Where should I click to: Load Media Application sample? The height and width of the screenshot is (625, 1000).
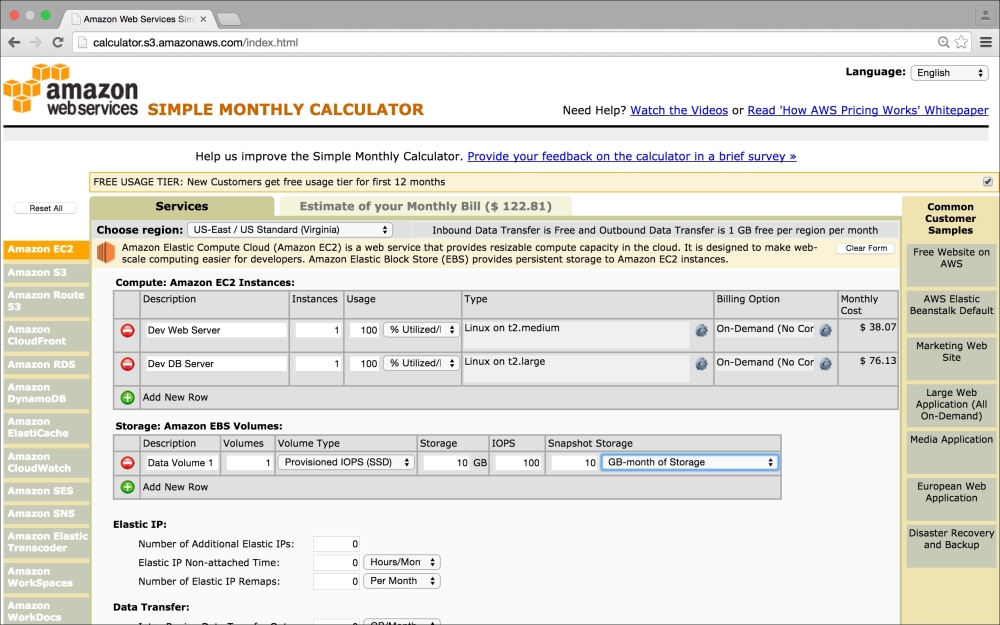point(951,452)
